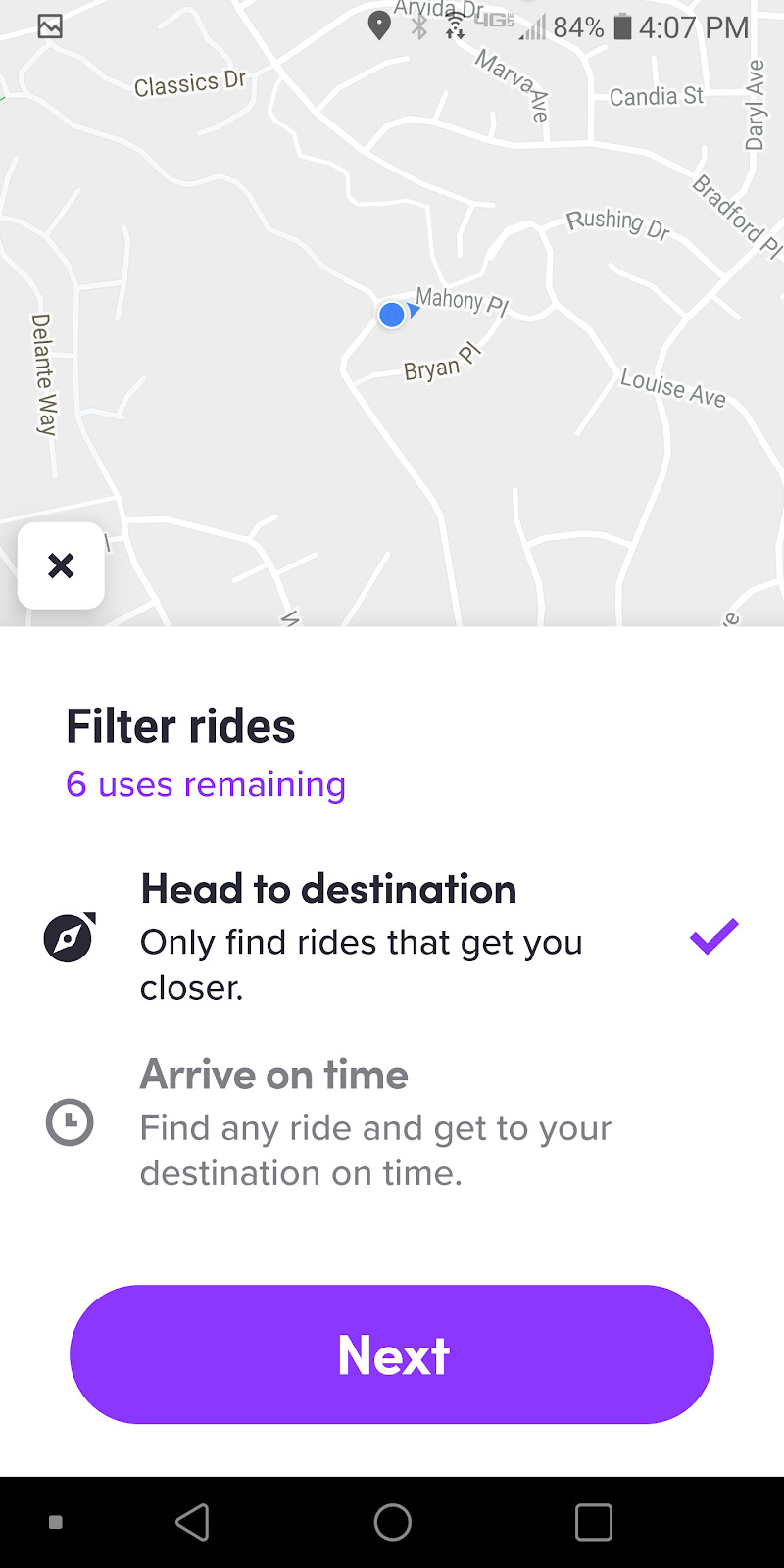Tap the Louise Ave street label on map
The width and height of the screenshot is (784, 1568).
tap(672, 387)
